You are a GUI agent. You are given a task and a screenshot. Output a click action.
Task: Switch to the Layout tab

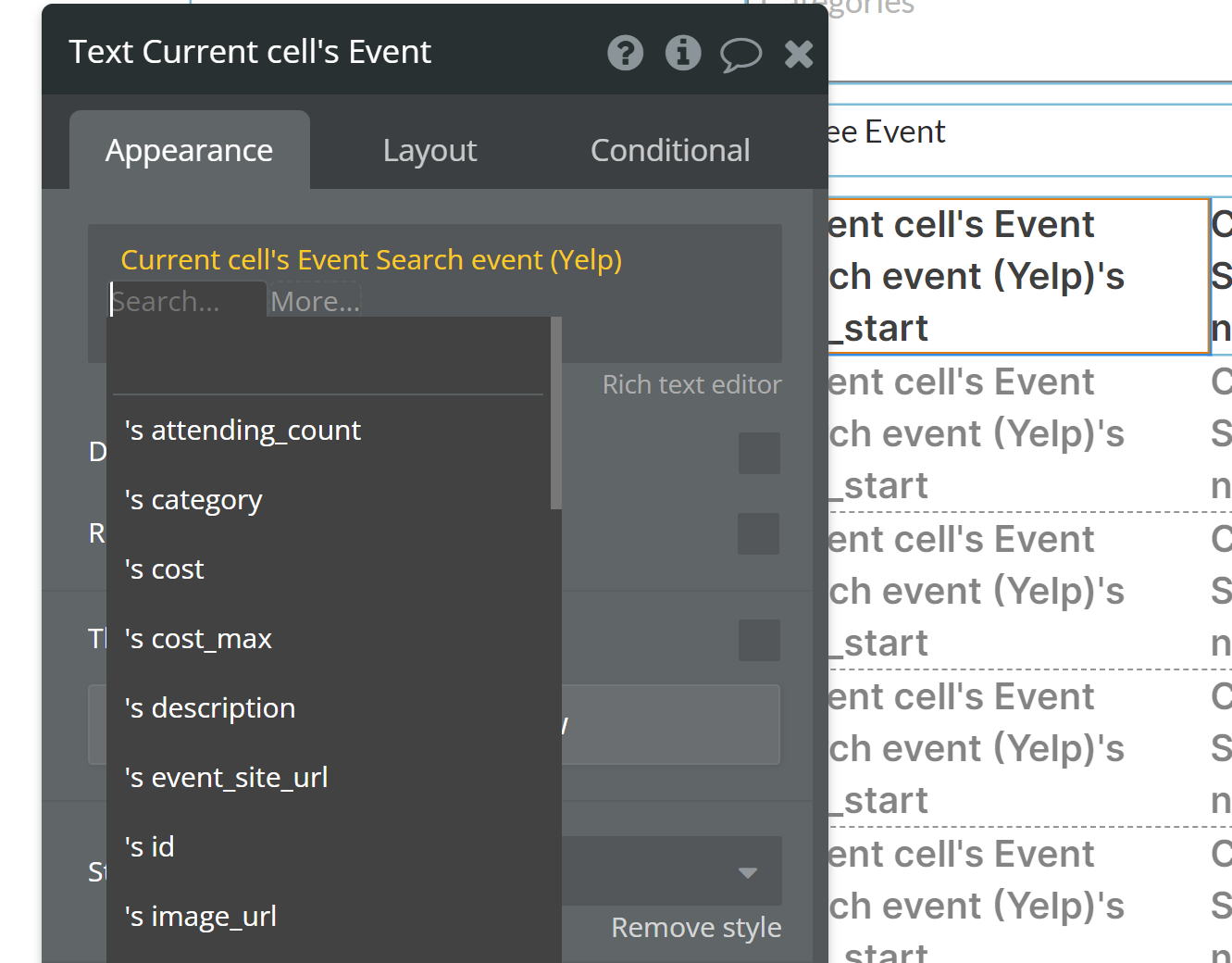tap(429, 150)
